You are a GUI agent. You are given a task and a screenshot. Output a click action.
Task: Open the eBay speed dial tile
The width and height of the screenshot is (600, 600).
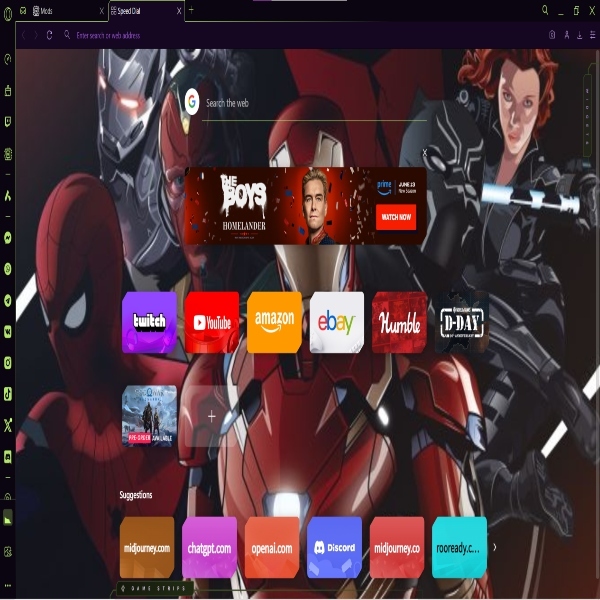(x=337, y=322)
